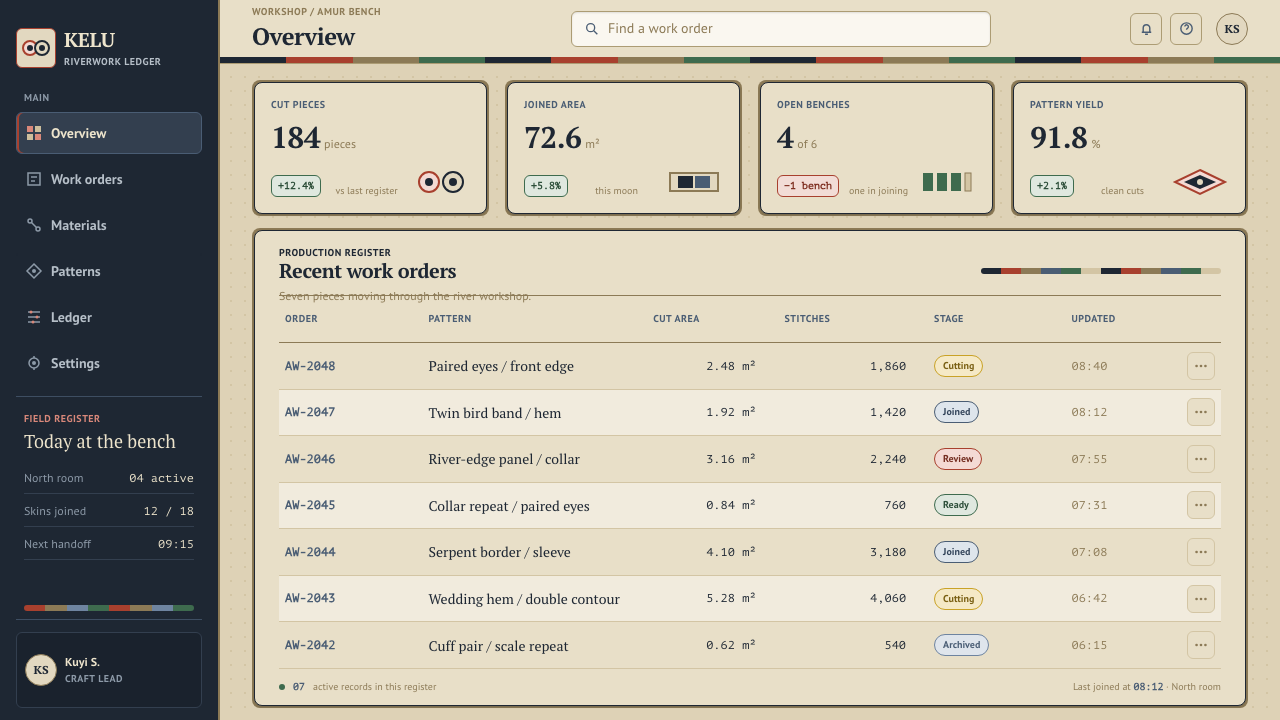The image size is (1280, 720).
Task: Open the KS avatar in the header
Action: coord(1232,29)
